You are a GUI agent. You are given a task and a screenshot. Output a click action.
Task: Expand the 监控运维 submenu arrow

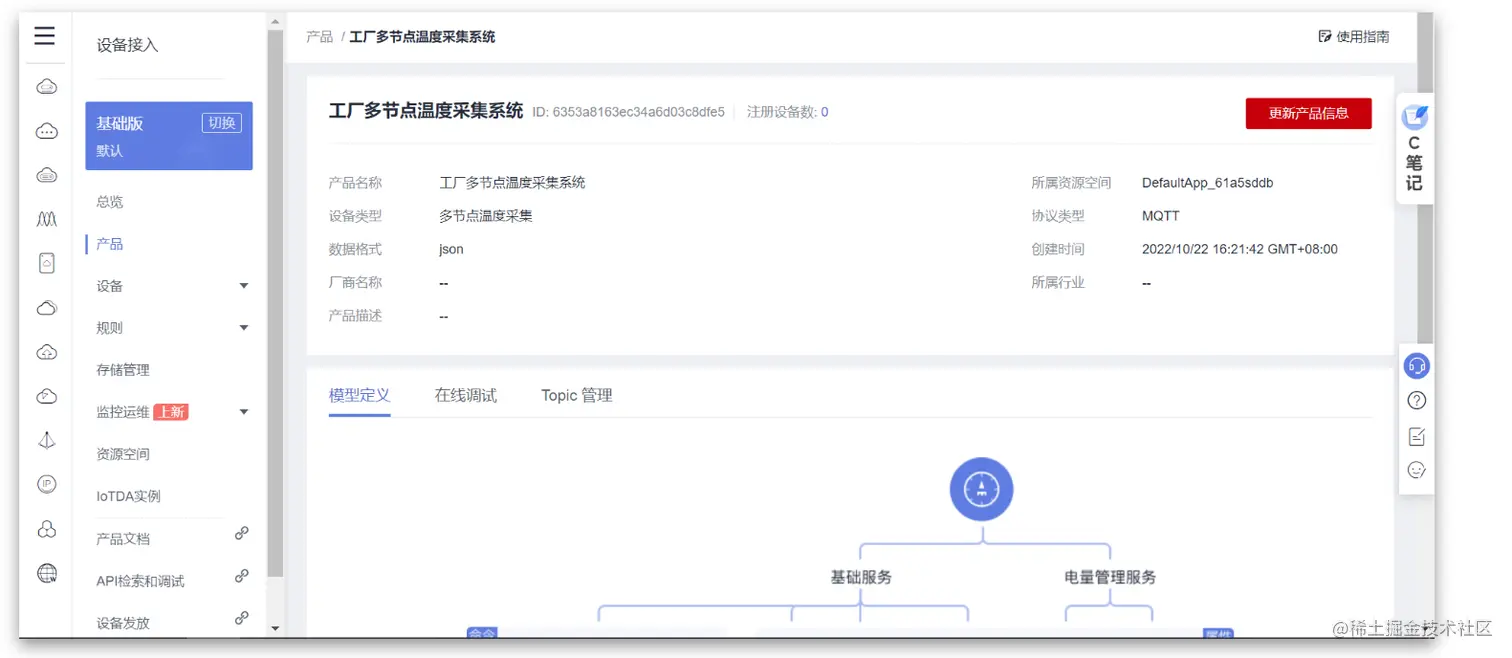click(244, 412)
